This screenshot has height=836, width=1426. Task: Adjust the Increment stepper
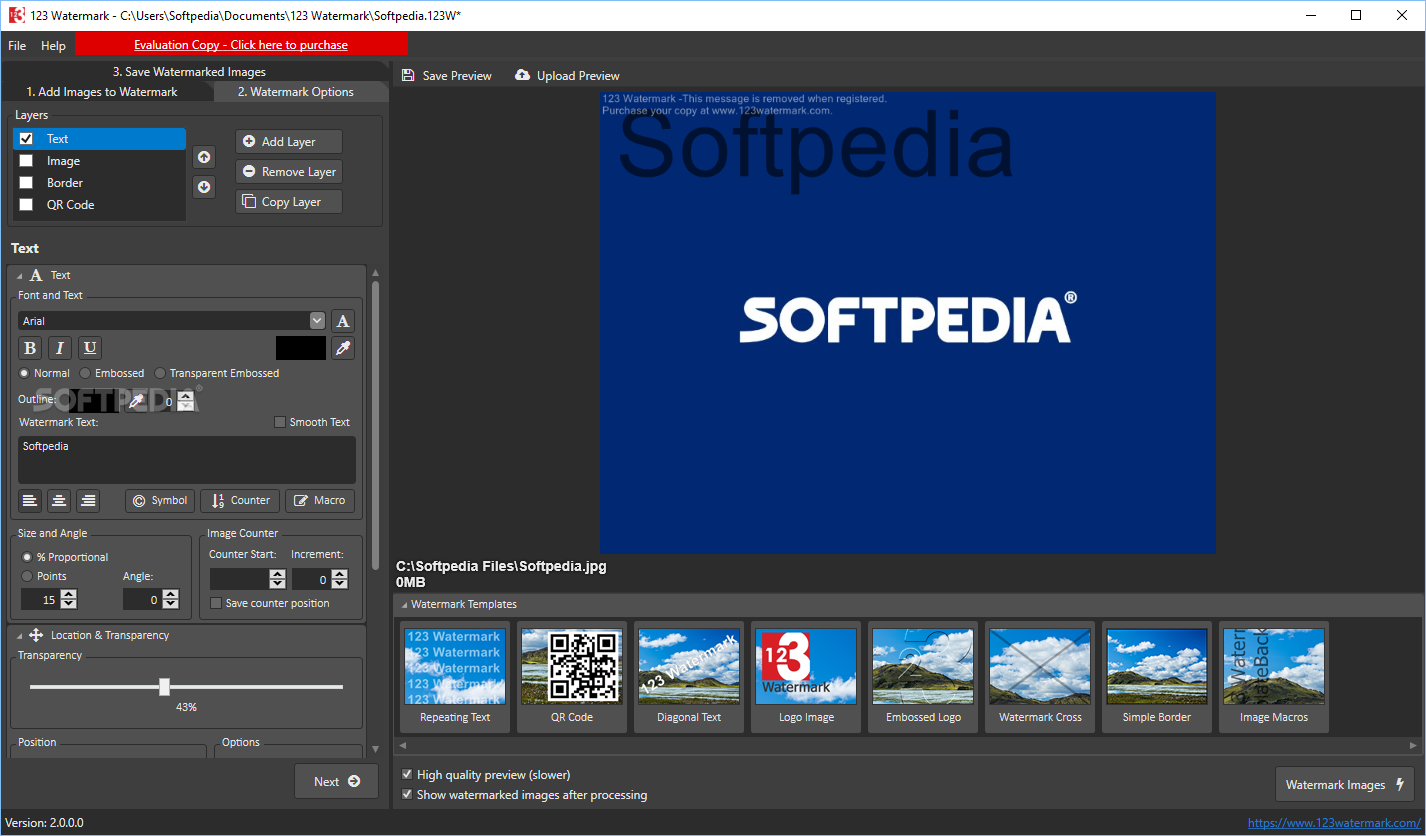tap(339, 579)
